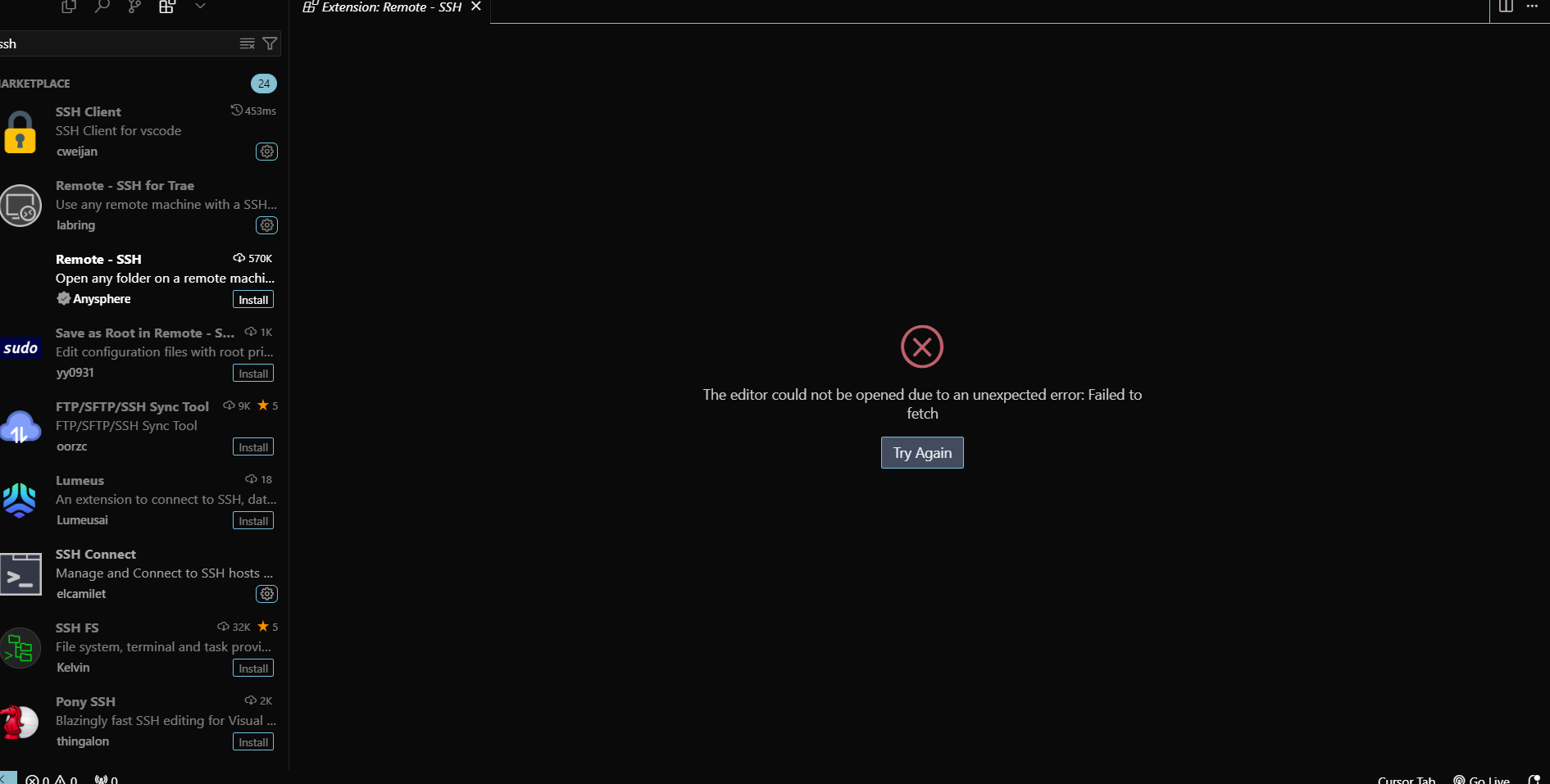The height and width of the screenshot is (784, 1550).
Task: Open the SSH Client extension entry
Action: pos(144,132)
